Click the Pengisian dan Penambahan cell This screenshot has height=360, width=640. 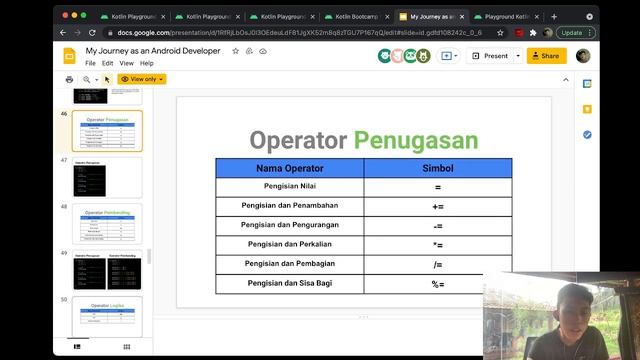pyautogui.click(x=290, y=207)
